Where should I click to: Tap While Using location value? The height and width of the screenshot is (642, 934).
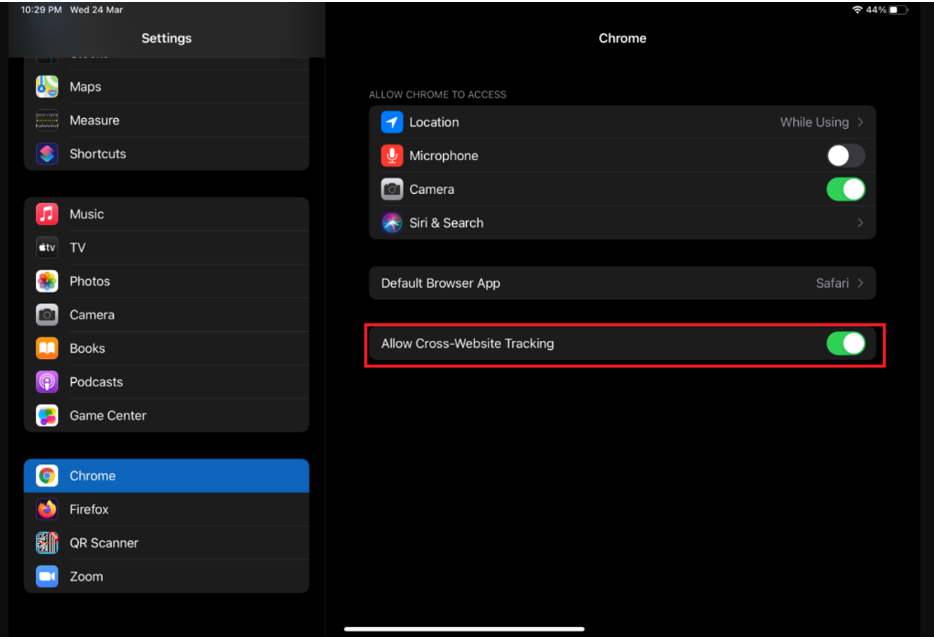tap(814, 122)
